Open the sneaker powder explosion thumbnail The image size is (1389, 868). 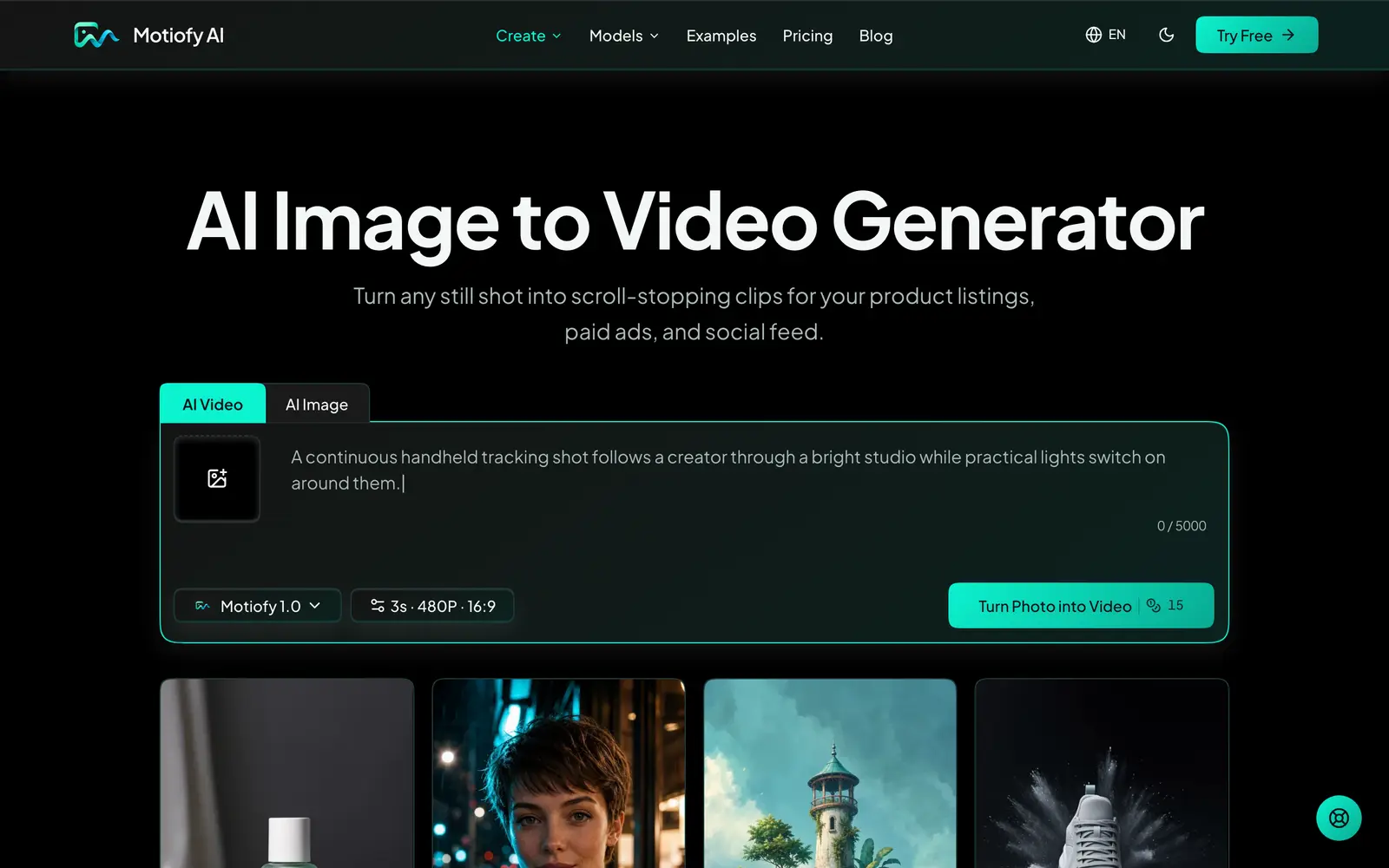[x=1102, y=773]
